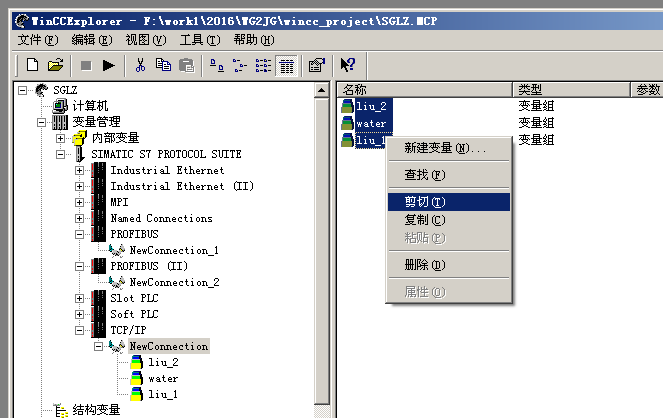Click the liu_2 tag group icon in tree
Viewport: 663px width, 418px height.
pos(137,362)
